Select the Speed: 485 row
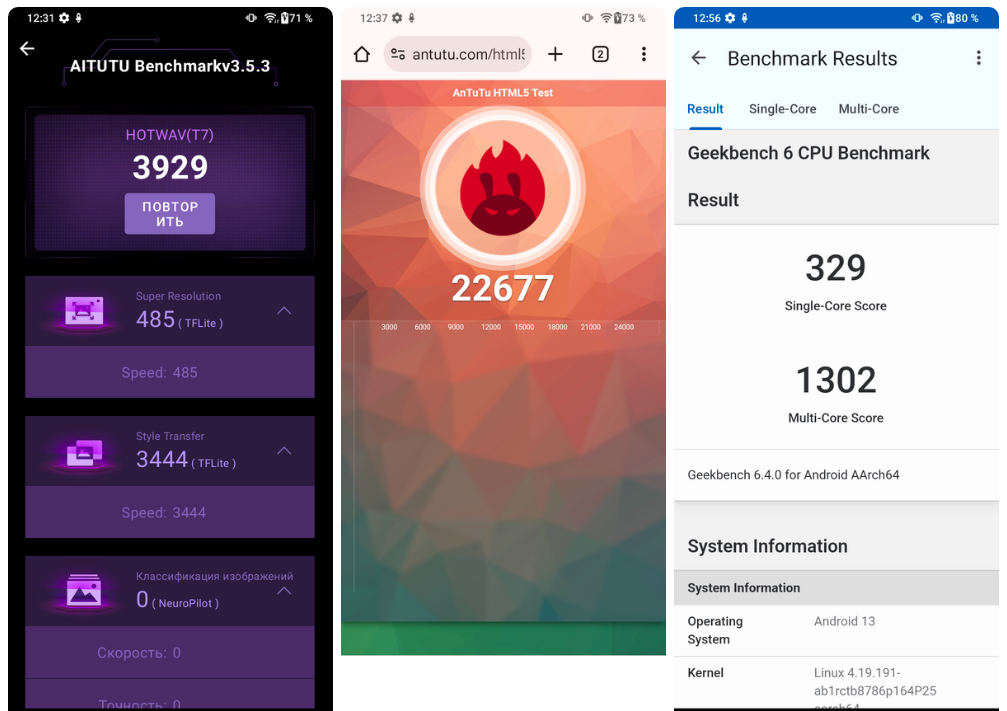Screen dimensions: 1007x711 pyautogui.click(x=170, y=373)
